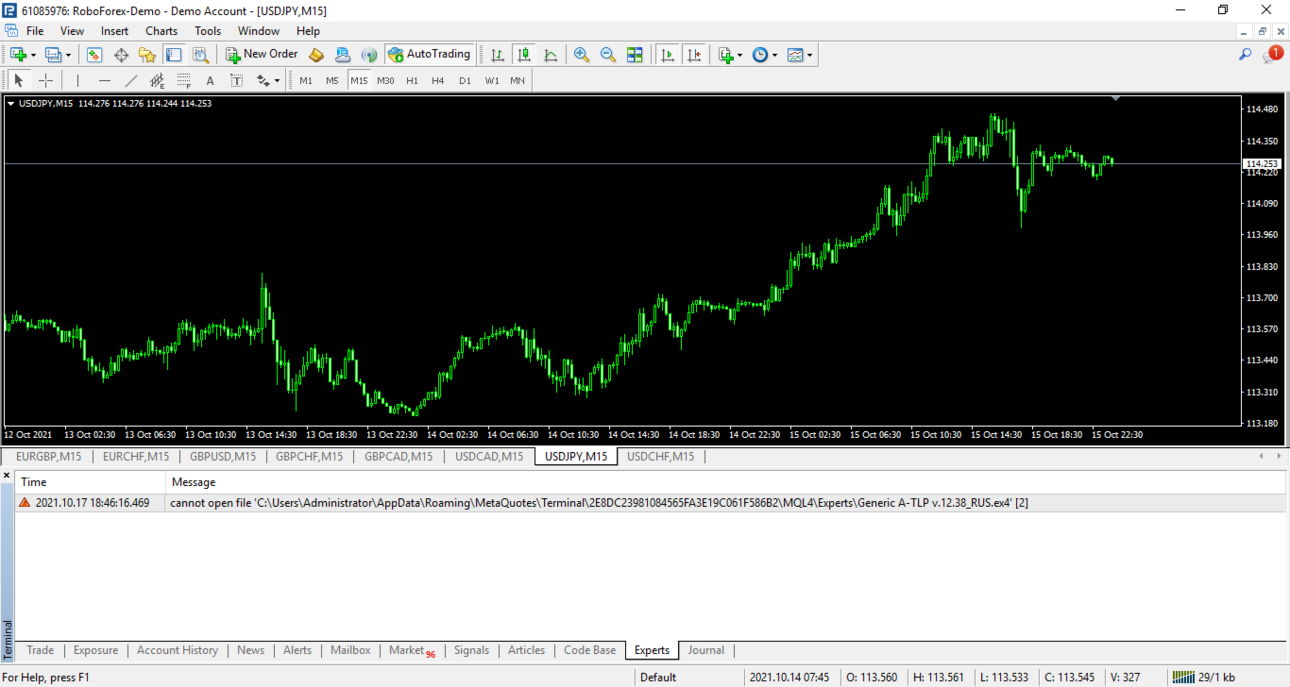Viewport: 1290px width, 687px height.
Task: Open the MetaEditor book icon
Action: click(316, 55)
